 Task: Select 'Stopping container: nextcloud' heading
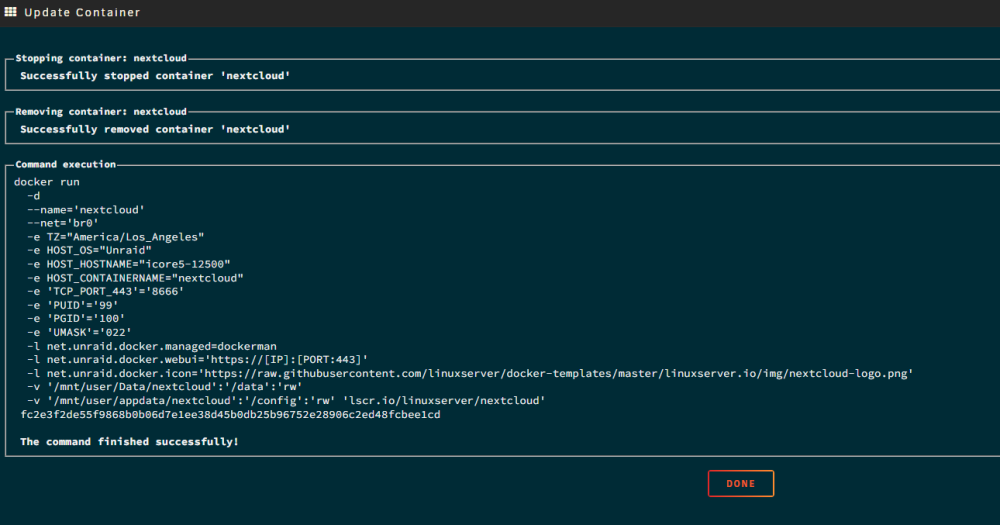click(101, 58)
